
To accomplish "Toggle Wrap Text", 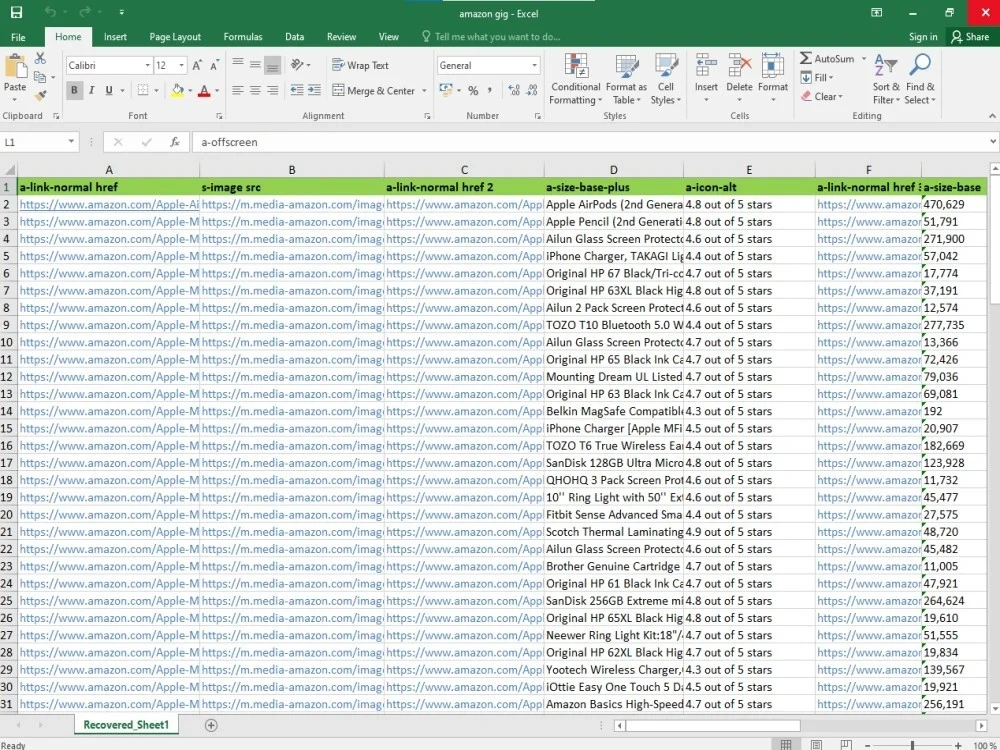I will [360, 65].
